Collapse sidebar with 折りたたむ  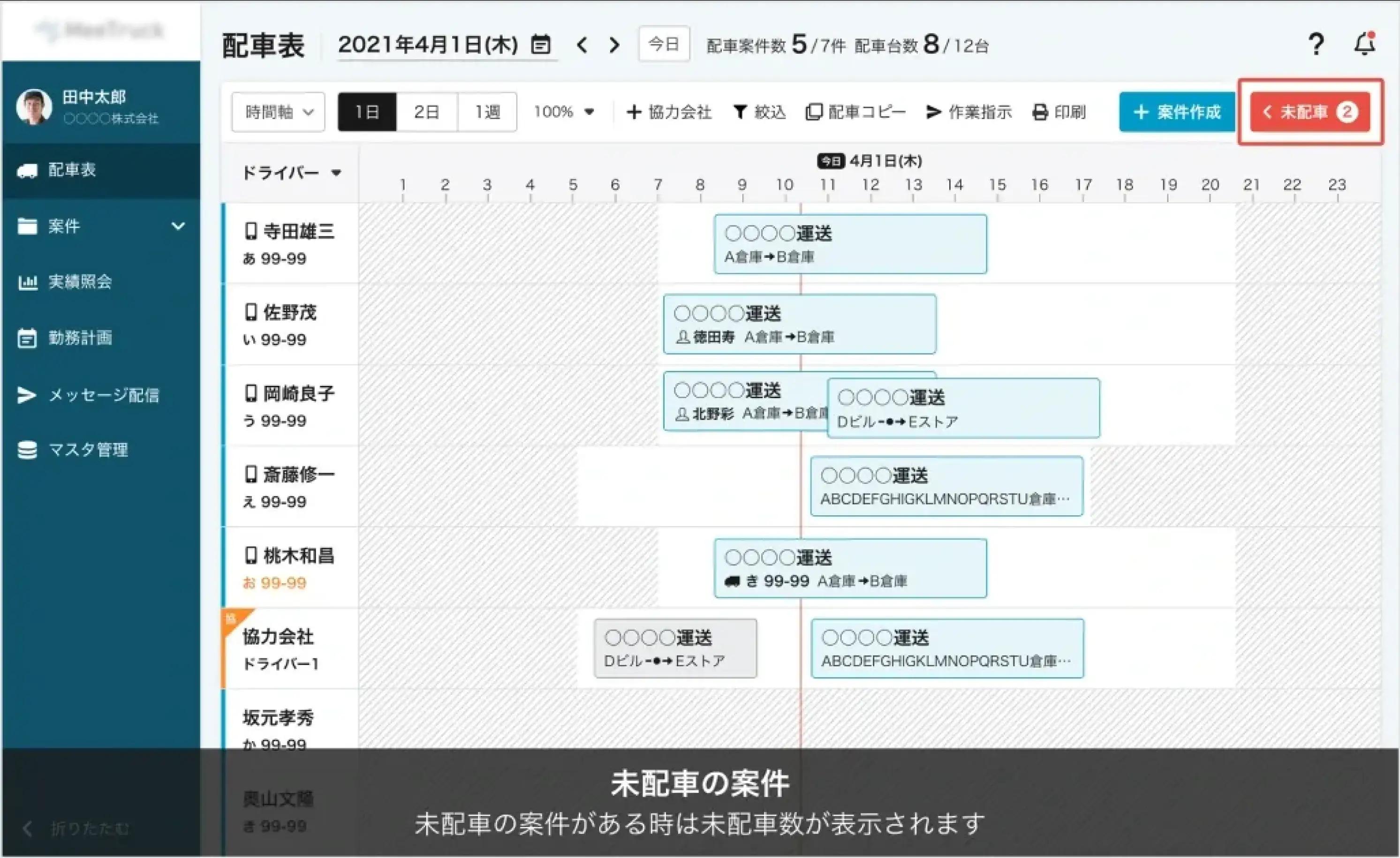[x=77, y=828]
